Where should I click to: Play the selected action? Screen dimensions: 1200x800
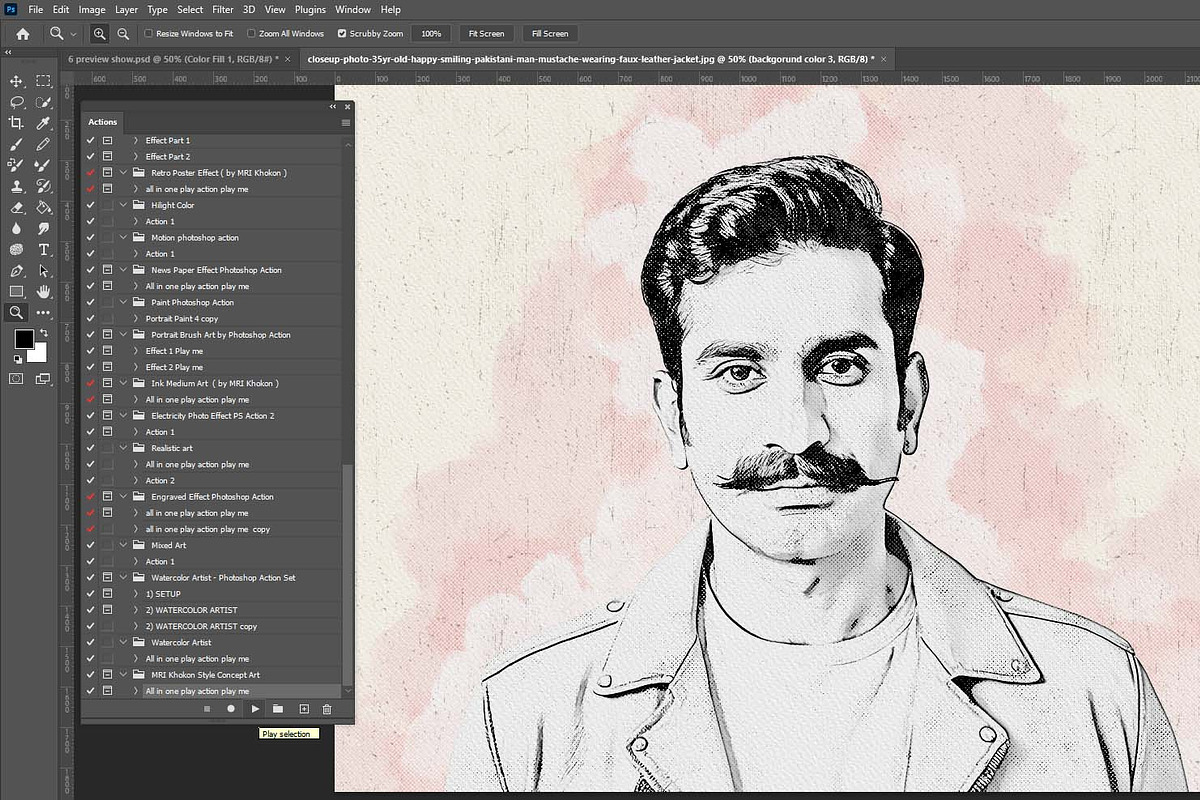255,709
